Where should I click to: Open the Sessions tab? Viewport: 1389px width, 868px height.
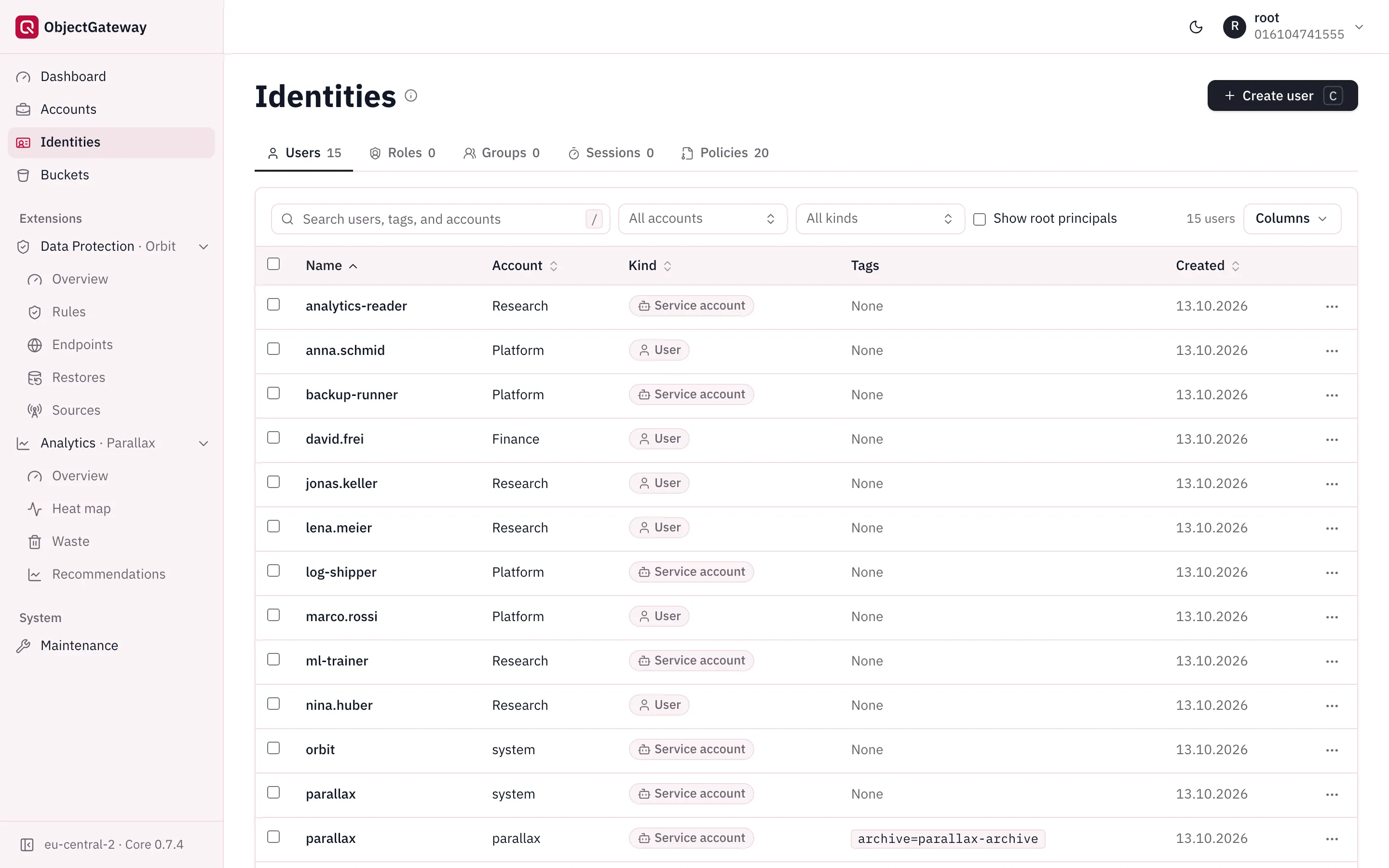click(x=611, y=153)
